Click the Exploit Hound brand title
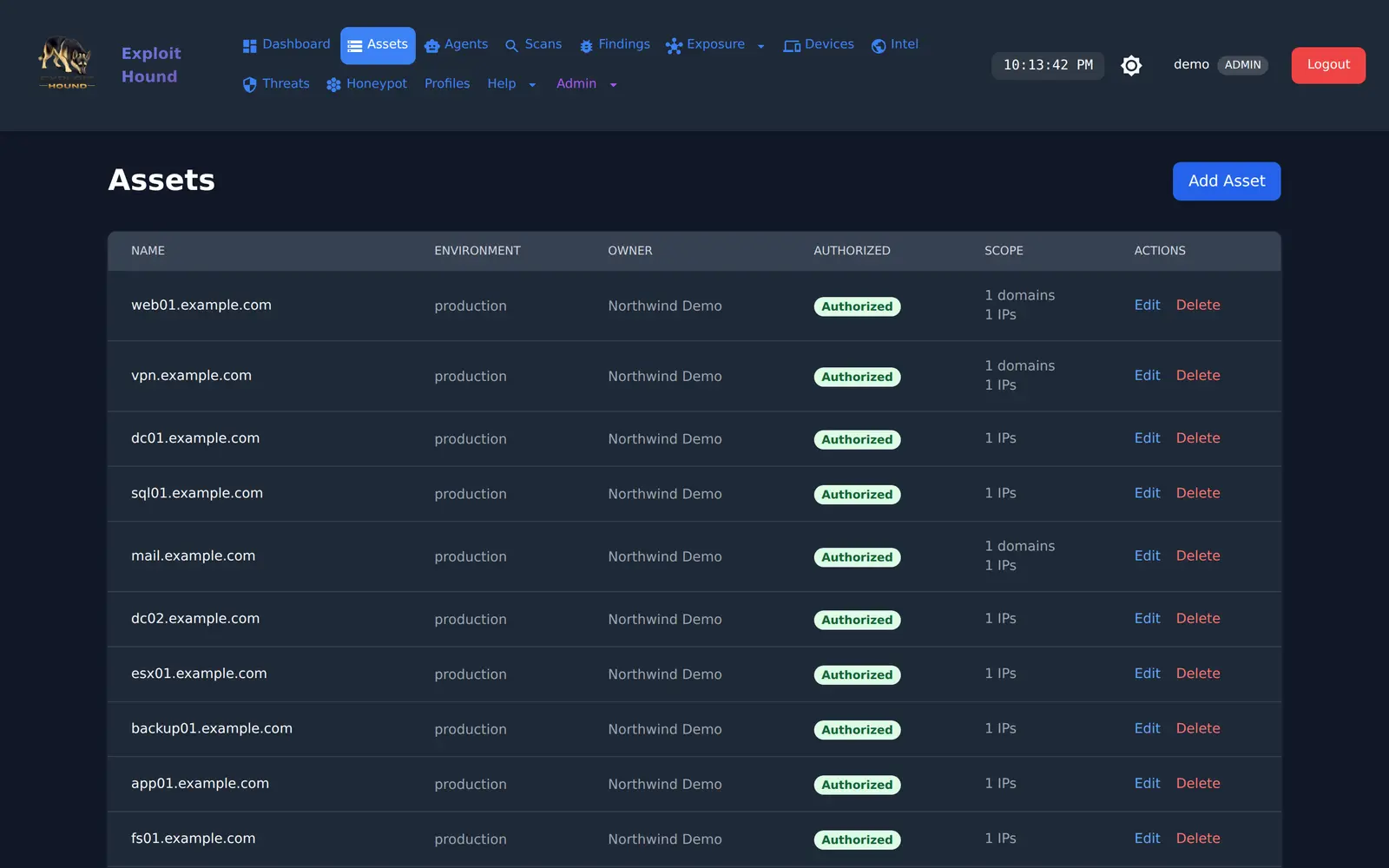Image resolution: width=1389 pixels, height=868 pixels. point(150,65)
